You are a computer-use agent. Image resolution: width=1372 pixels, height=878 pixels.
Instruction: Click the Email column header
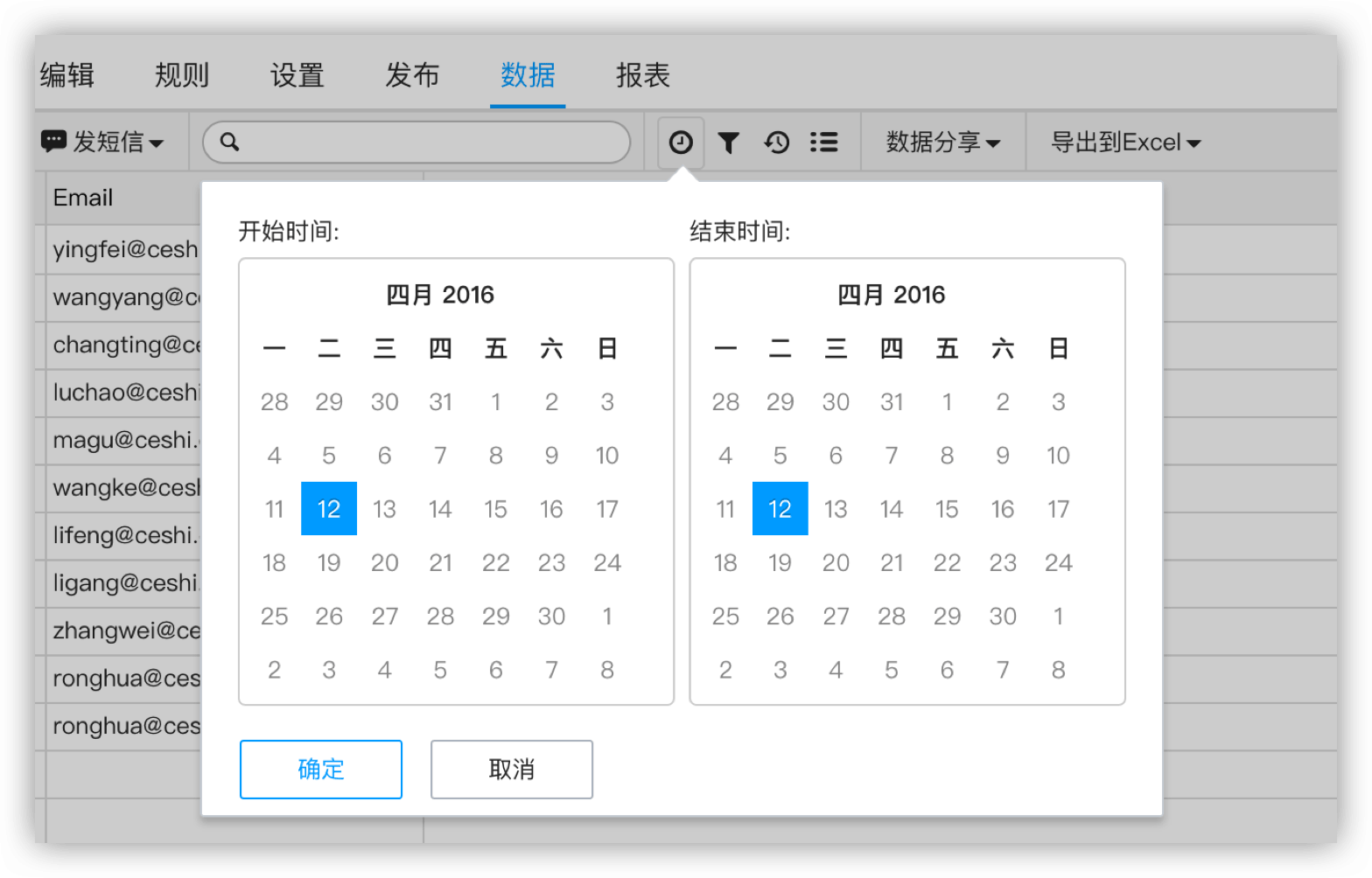pyautogui.click(x=83, y=198)
